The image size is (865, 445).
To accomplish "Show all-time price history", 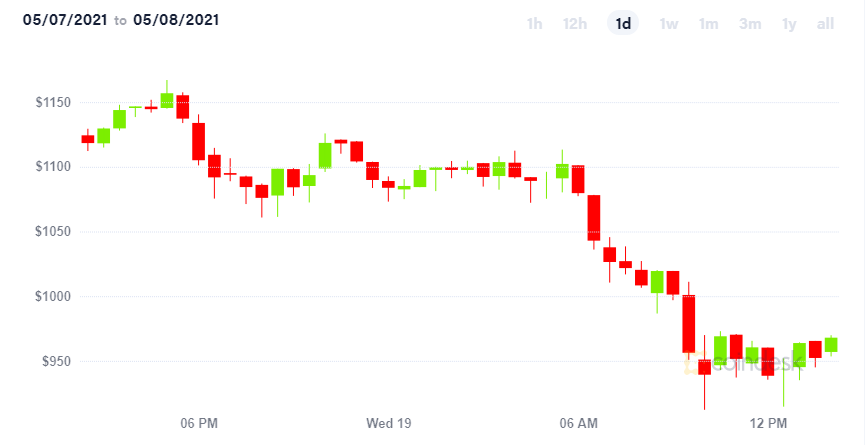I will click(825, 24).
